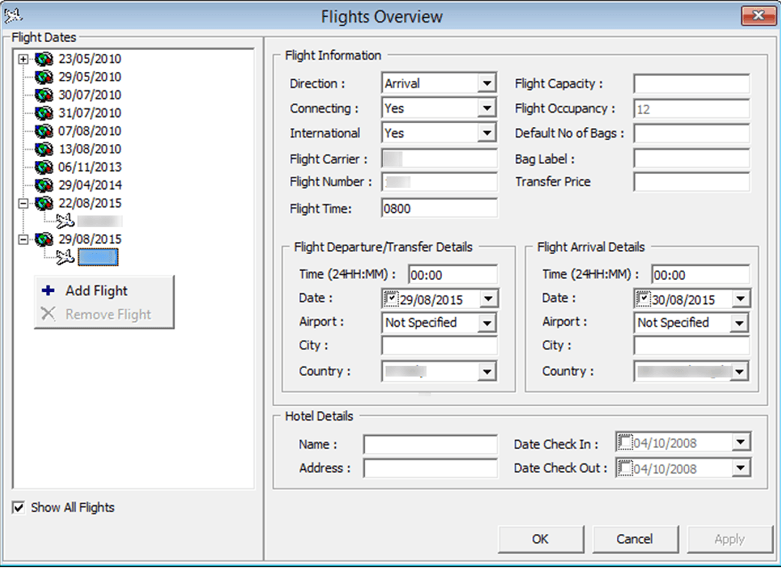Click the Flight Time field showing 0800

439,208
